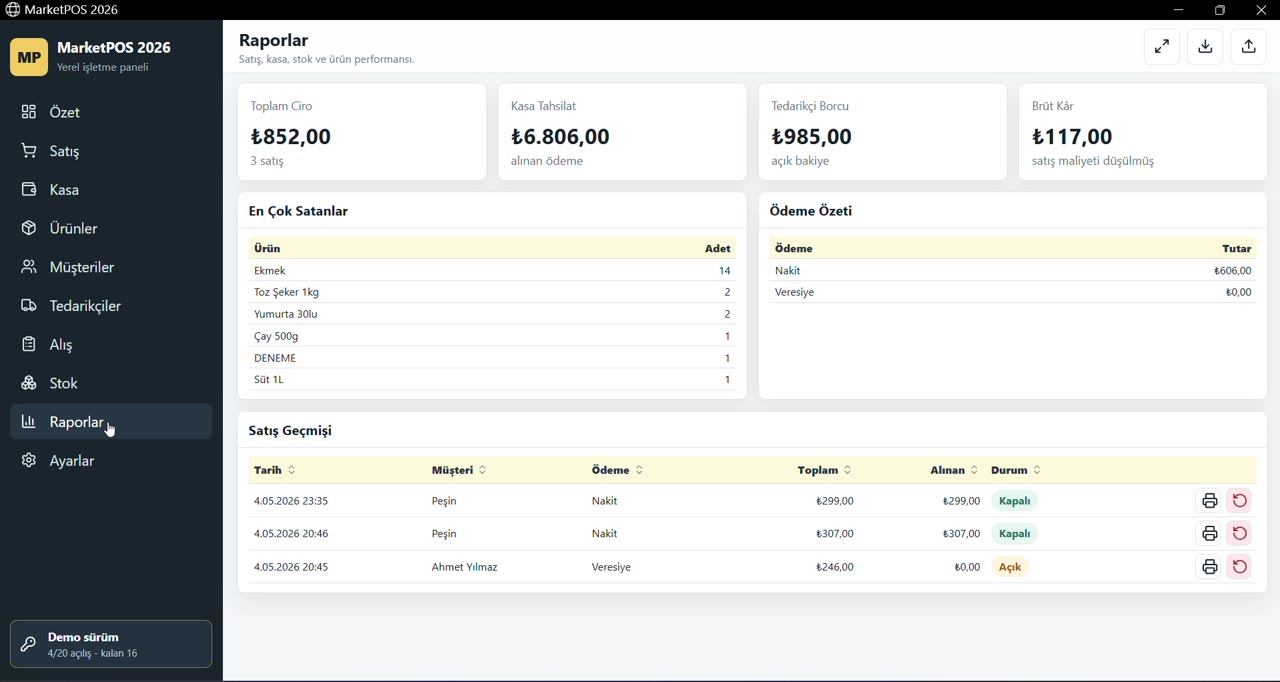1280x682 pixels.
Task: Click the date 4.05.2026 23:35
Action: coord(291,501)
